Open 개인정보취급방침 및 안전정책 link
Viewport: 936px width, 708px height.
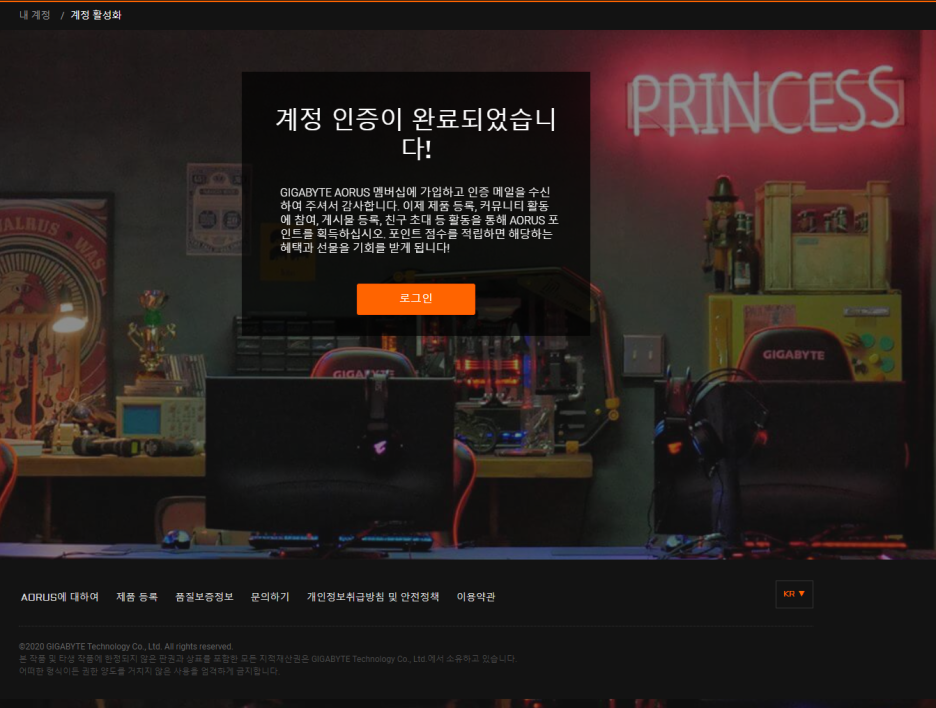pos(373,597)
